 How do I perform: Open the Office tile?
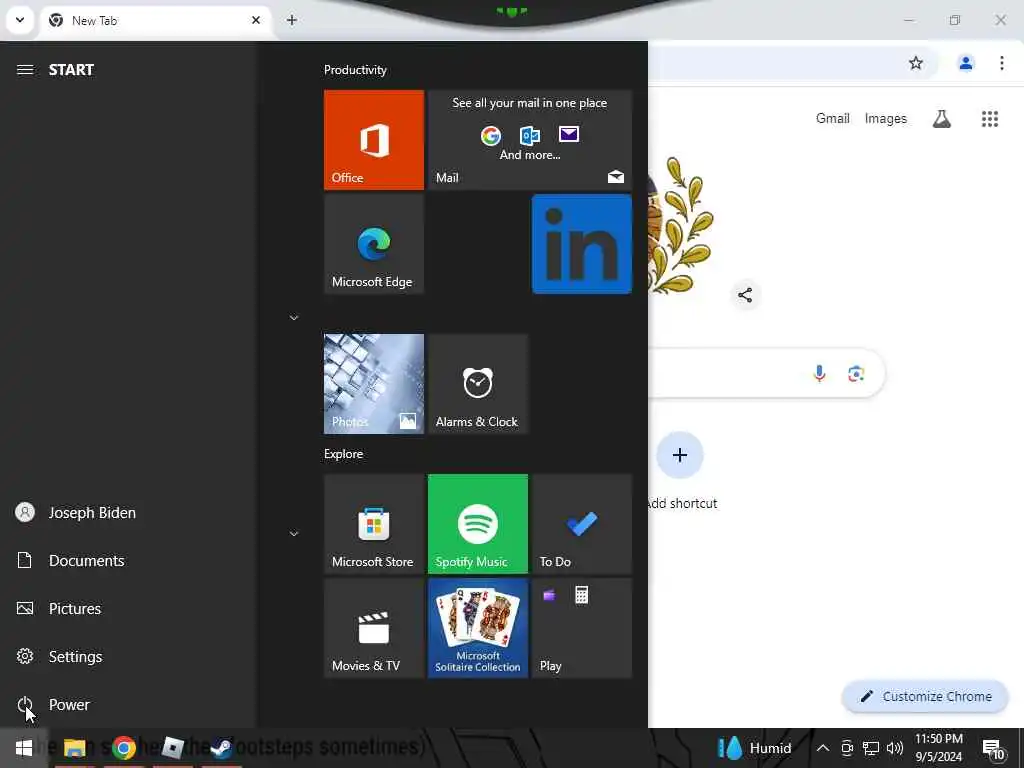[374, 140]
